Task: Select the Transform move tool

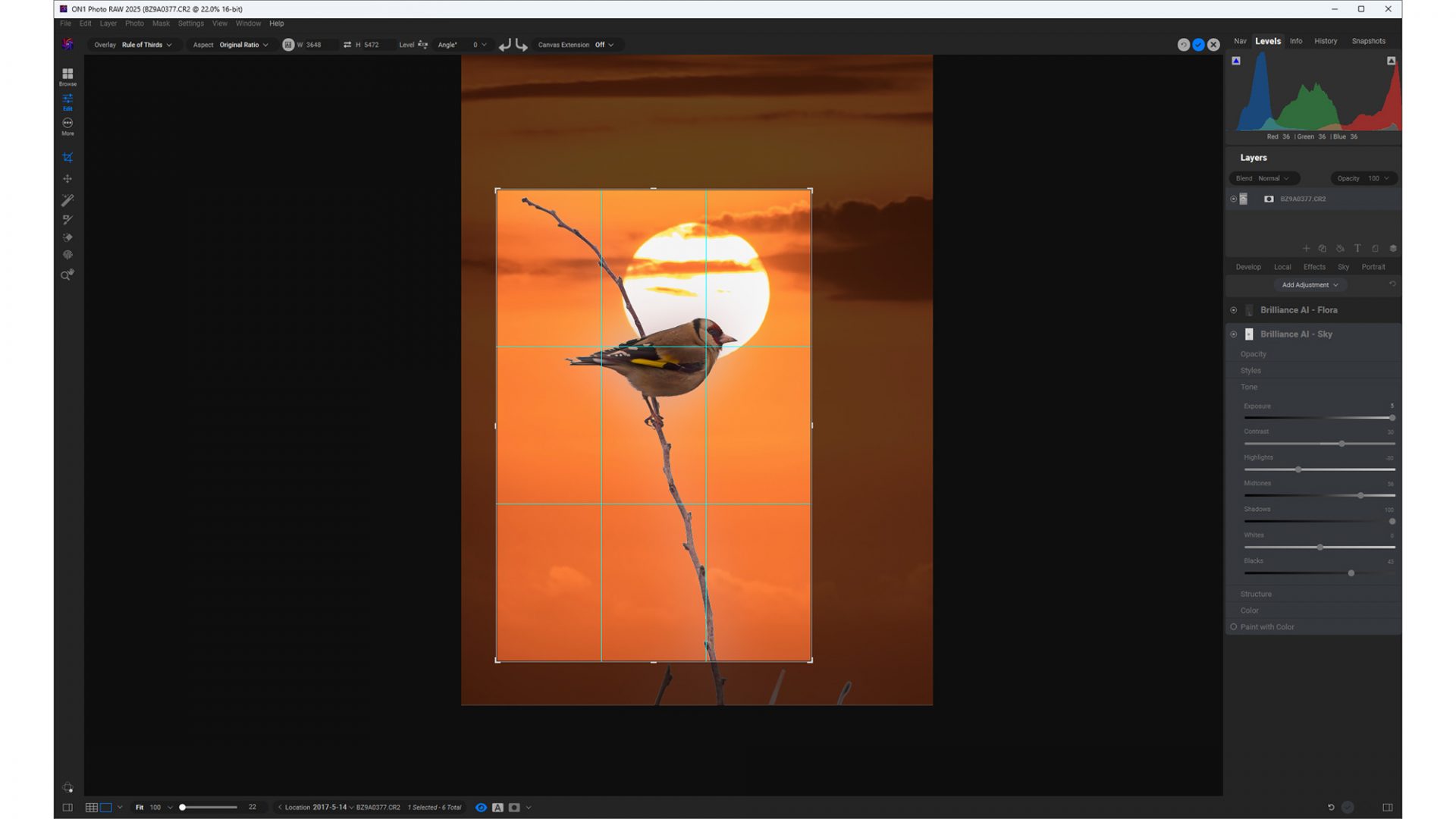Action: [67, 179]
